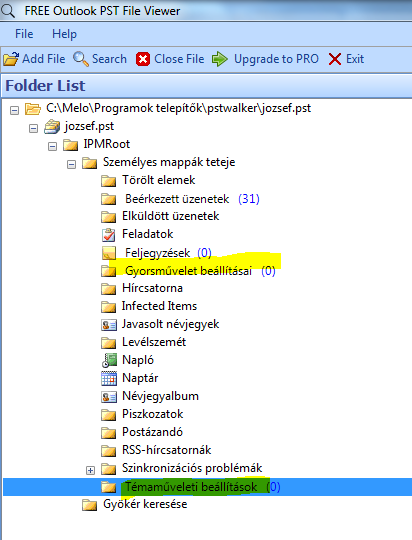Open the File menu
The width and height of the screenshot is (412, 540).
24,34
